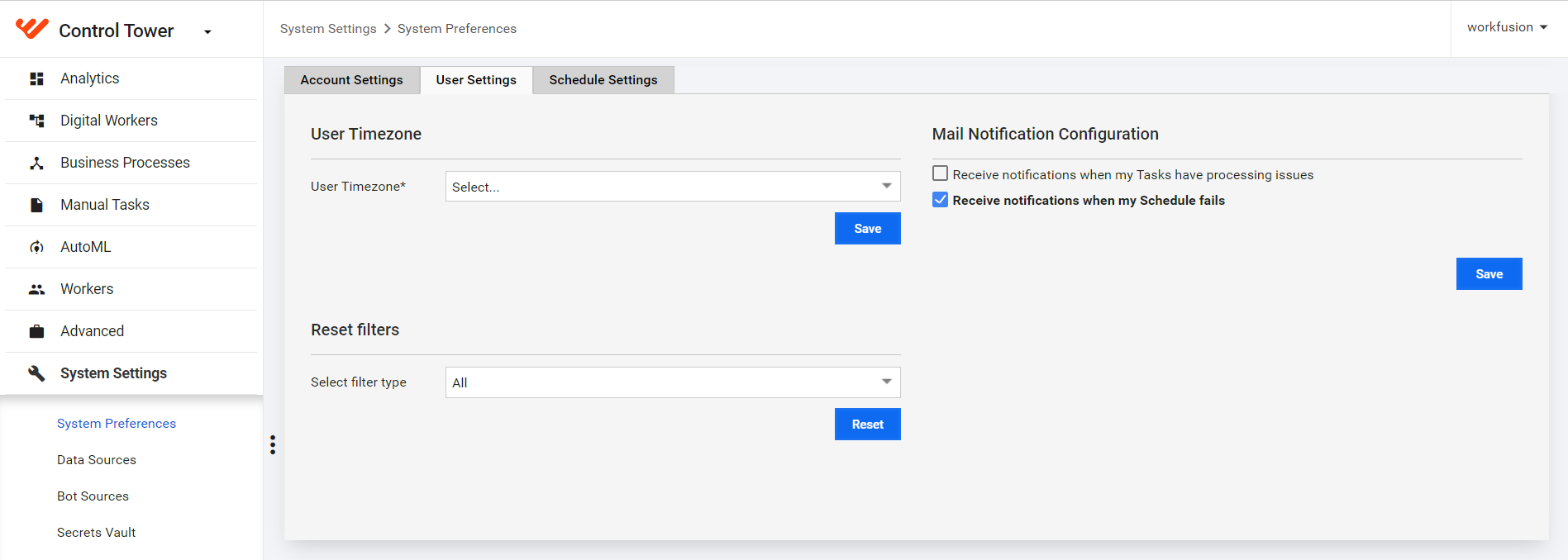Click the Workers people icon

(36, 289)
